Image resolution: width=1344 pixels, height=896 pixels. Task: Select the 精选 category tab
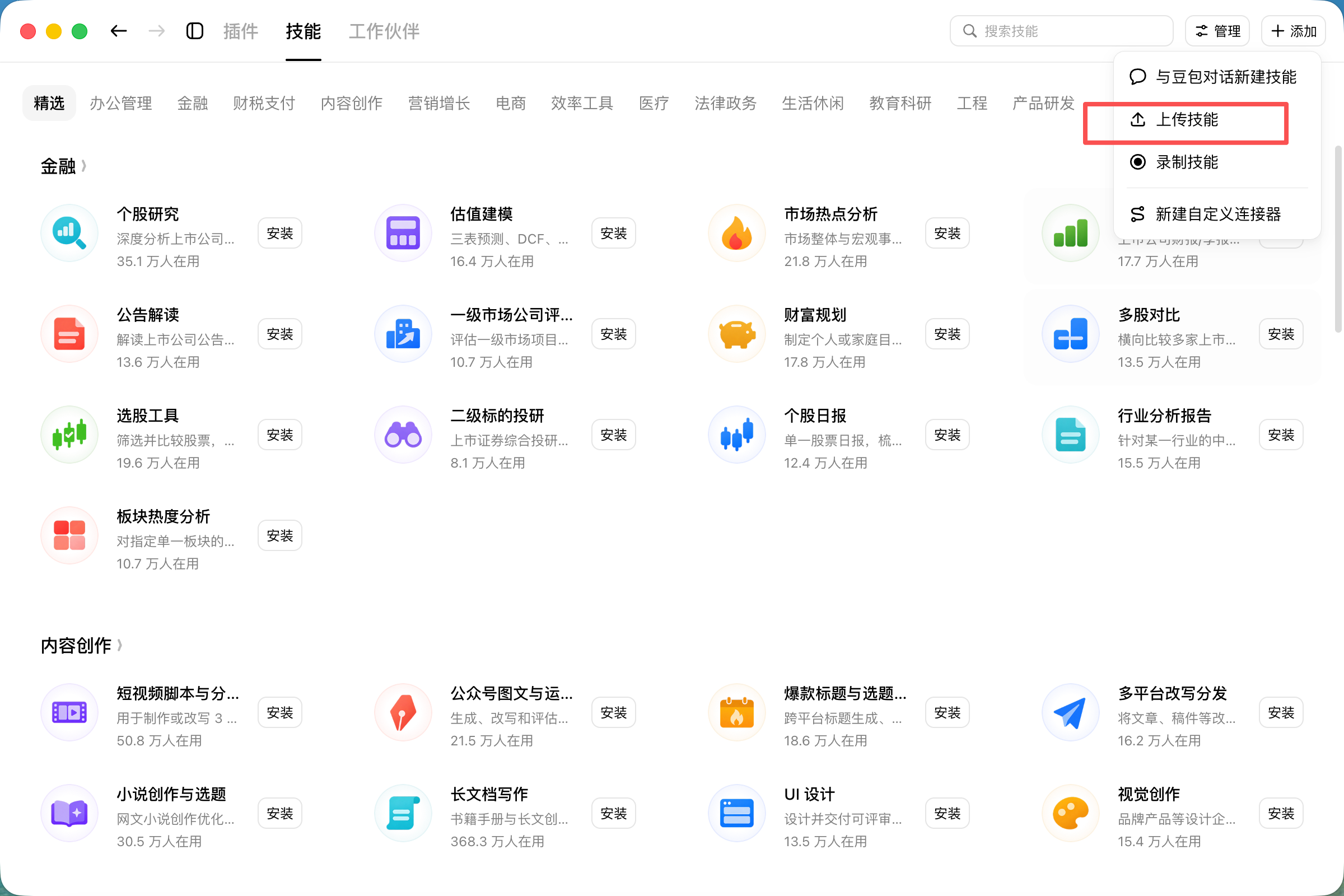tap(49, 103)
